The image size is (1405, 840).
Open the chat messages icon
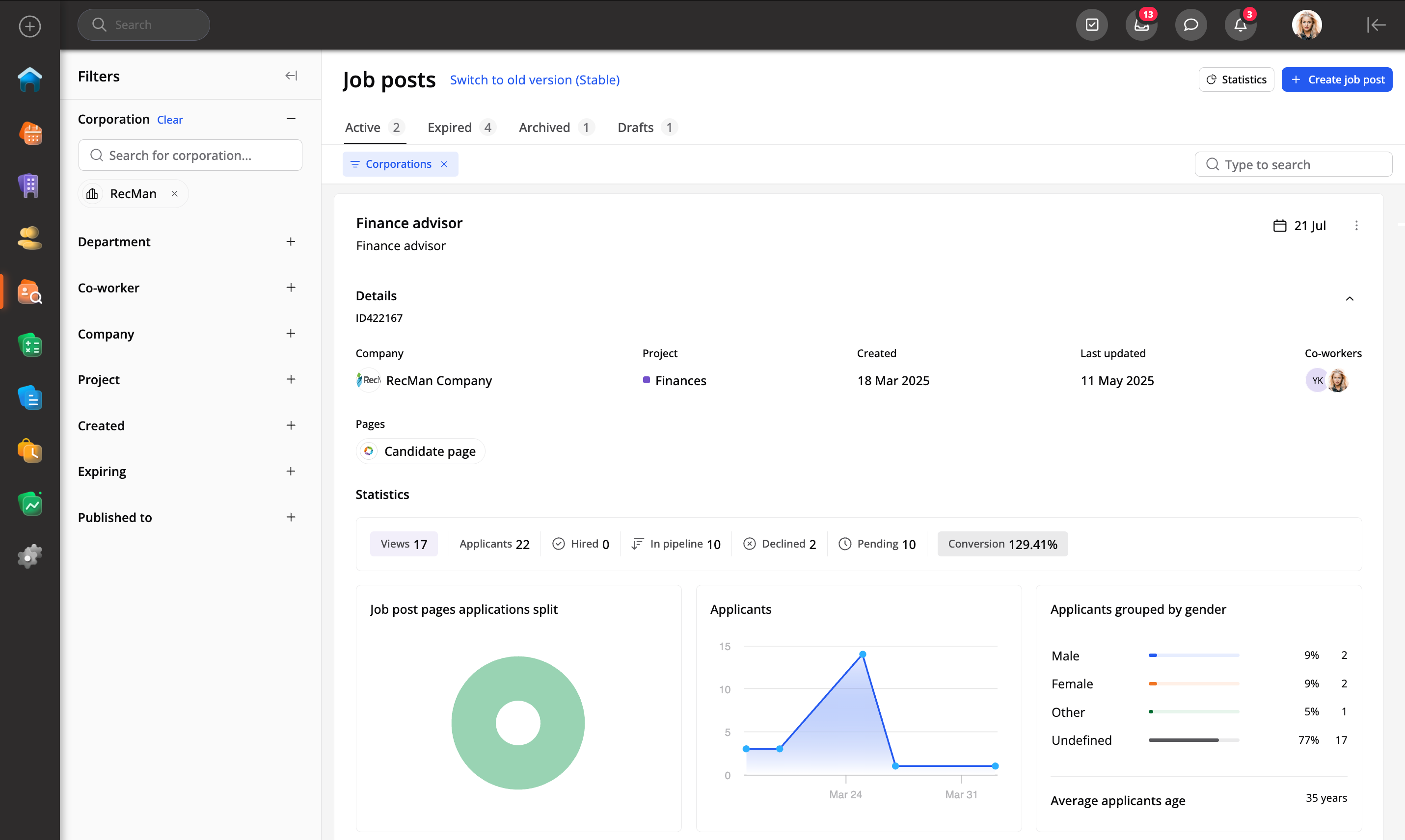tap(1190, 25)
